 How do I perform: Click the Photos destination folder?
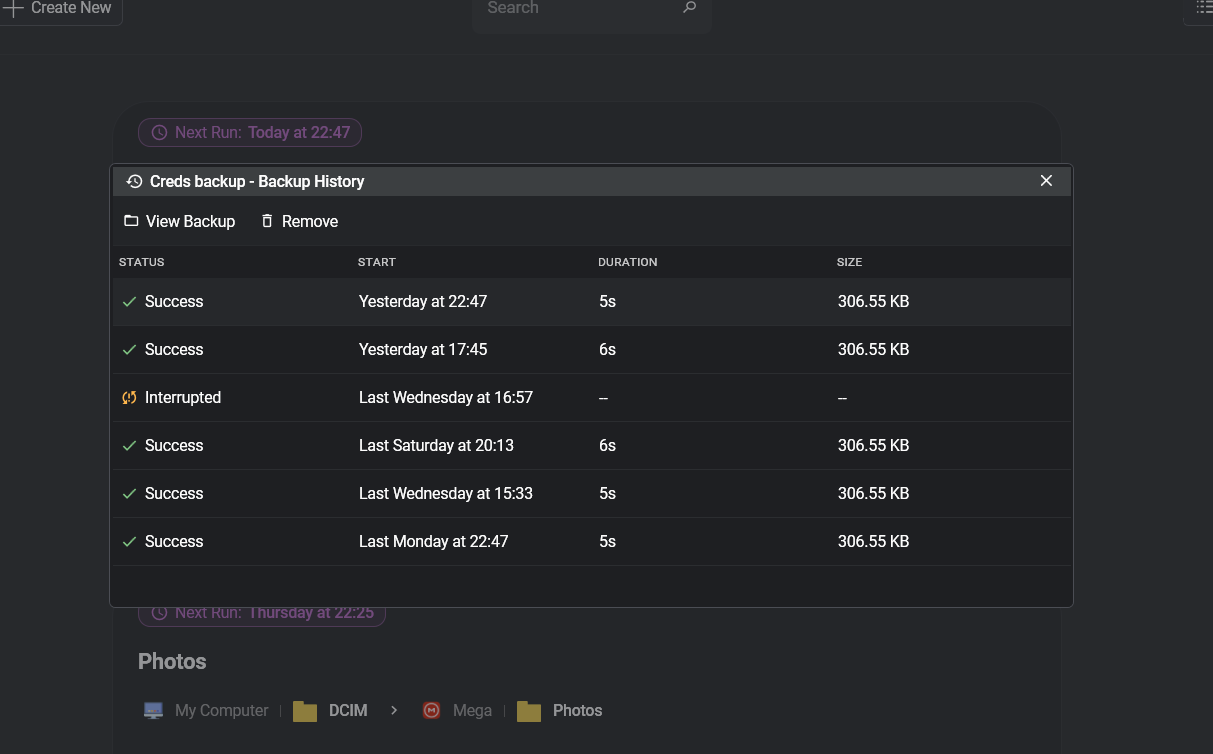(559, 710)
